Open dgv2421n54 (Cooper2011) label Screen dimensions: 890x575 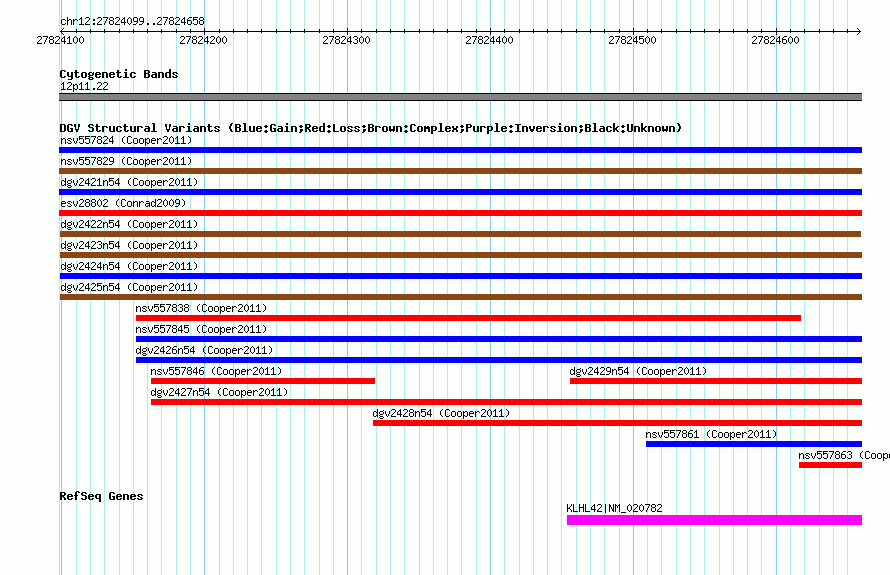point(129,182)
